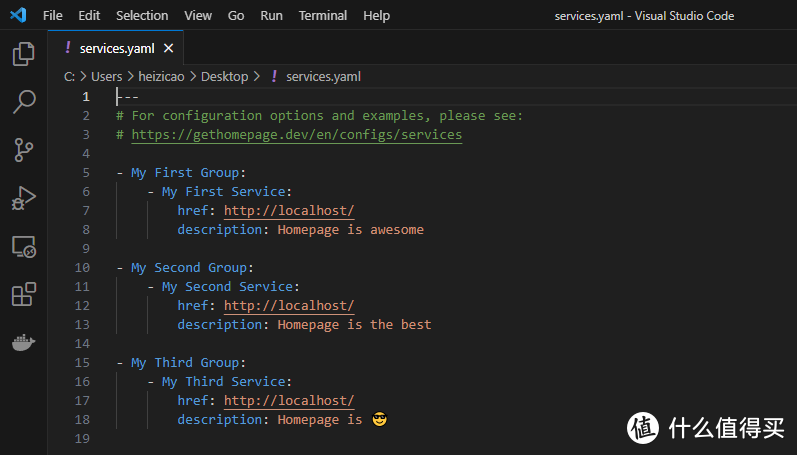This screenshot has width=797, height=455.
Task: Close the services.yaml editor tab
Action: 168,48
